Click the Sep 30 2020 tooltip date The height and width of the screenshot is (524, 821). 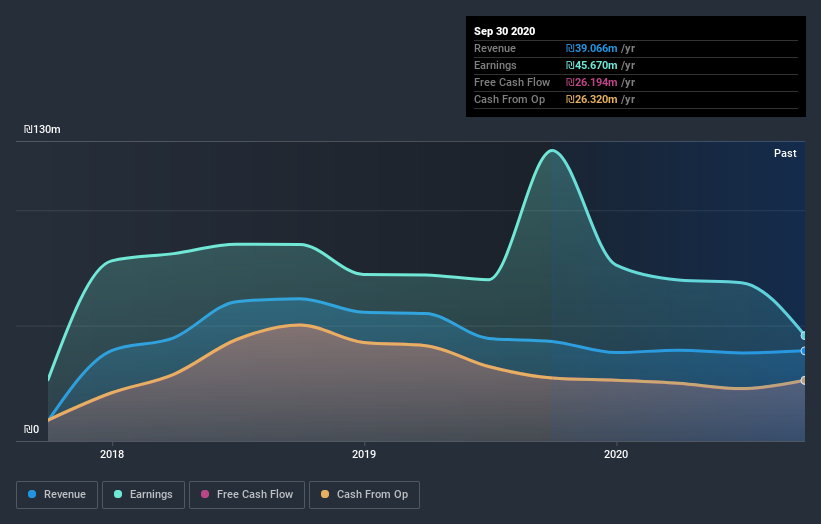[504, 31]
